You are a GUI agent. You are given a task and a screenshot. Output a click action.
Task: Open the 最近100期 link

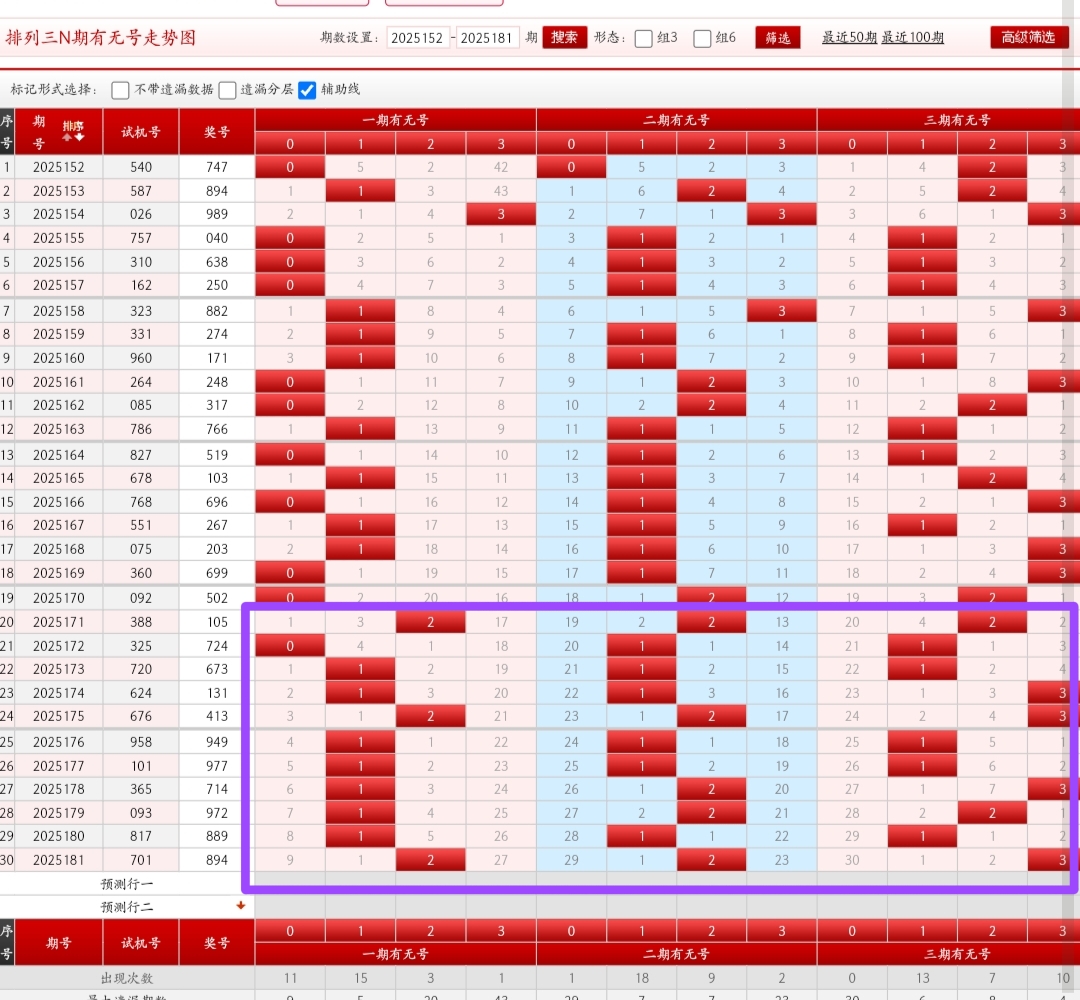click(x=912, y=38)
